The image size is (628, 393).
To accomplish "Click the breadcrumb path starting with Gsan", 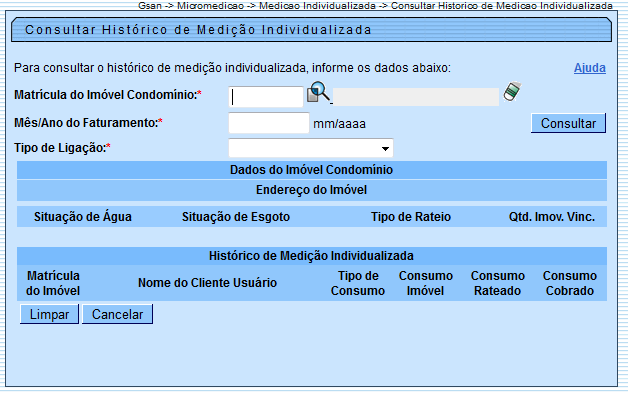I will click(x=375, y=6).
